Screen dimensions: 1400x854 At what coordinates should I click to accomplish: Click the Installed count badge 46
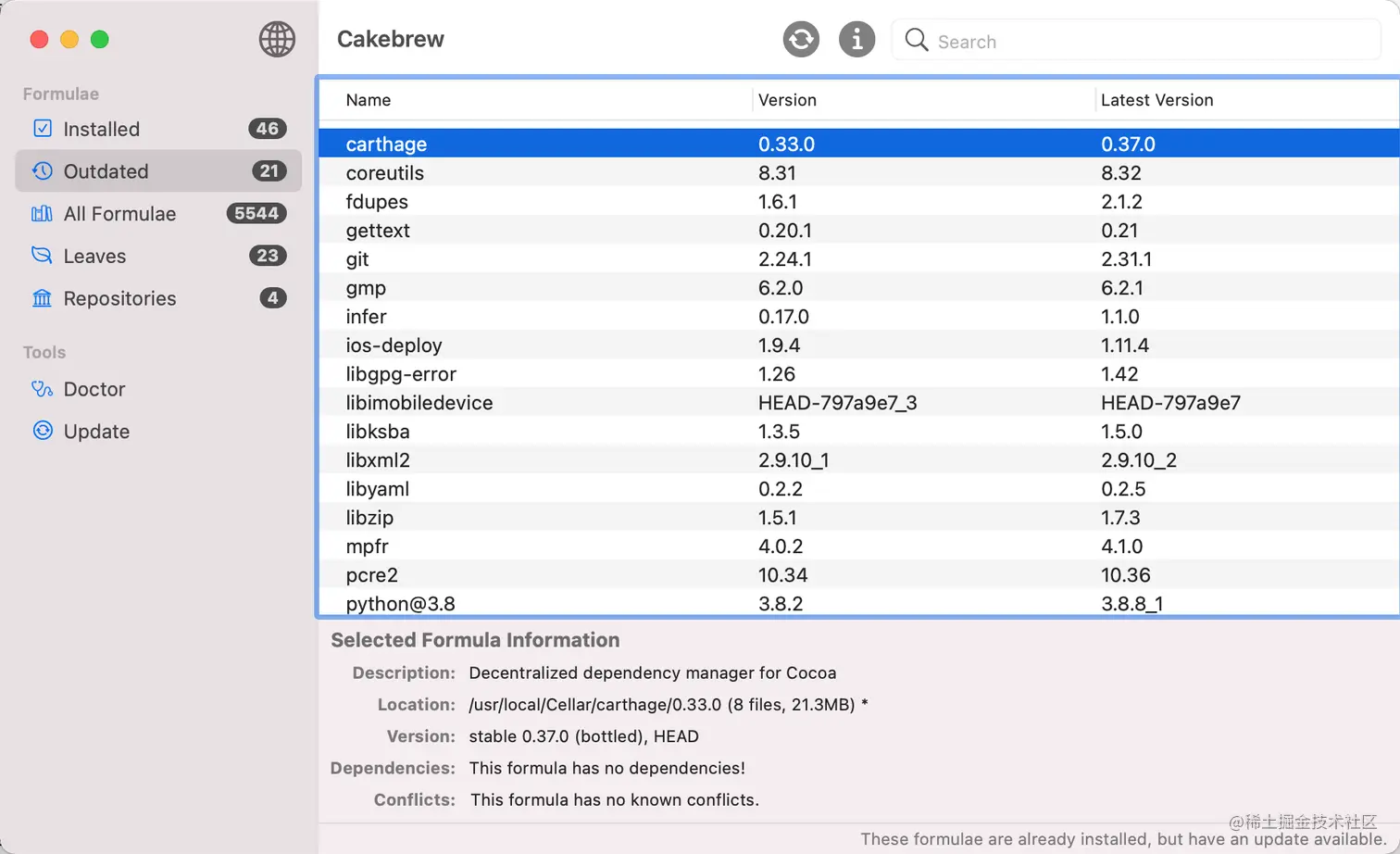pos(268,128)
